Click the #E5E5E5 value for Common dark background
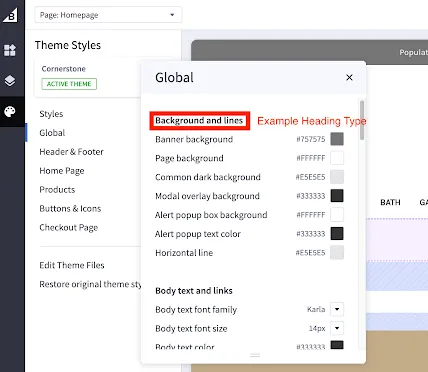 click(x=310, y=177)
